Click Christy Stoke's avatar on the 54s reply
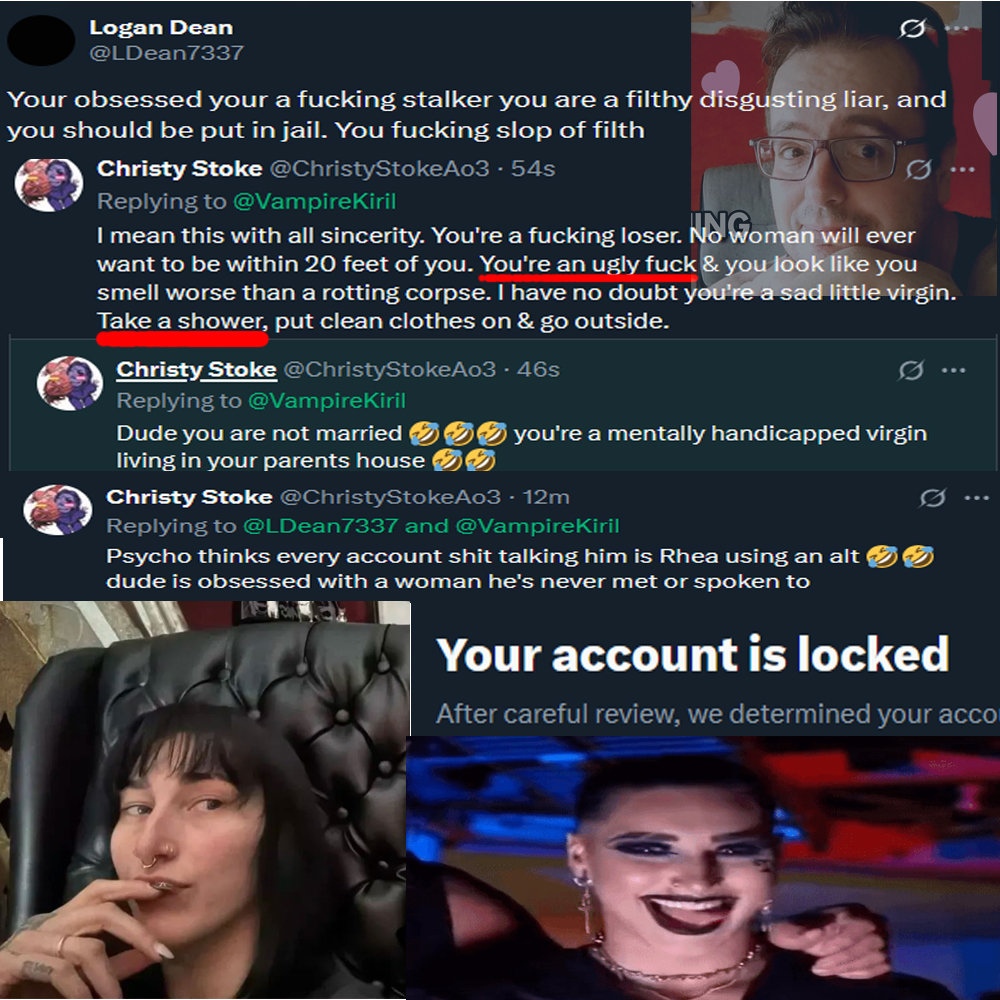Image resolution: width=1000 pixels, height=1000 pixels. pyautogui.click(x=49, y=185)
